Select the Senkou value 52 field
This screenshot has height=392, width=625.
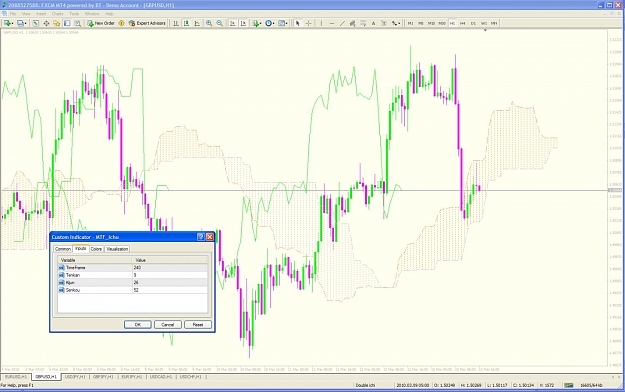pyautogui.click(x=170, y=290)
